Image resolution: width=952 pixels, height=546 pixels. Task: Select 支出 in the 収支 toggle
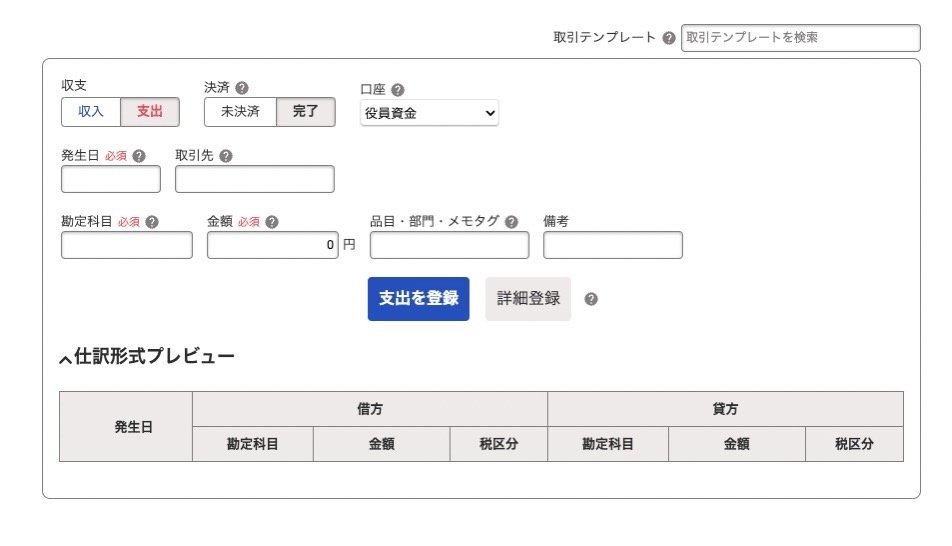[x=150, y=112]
